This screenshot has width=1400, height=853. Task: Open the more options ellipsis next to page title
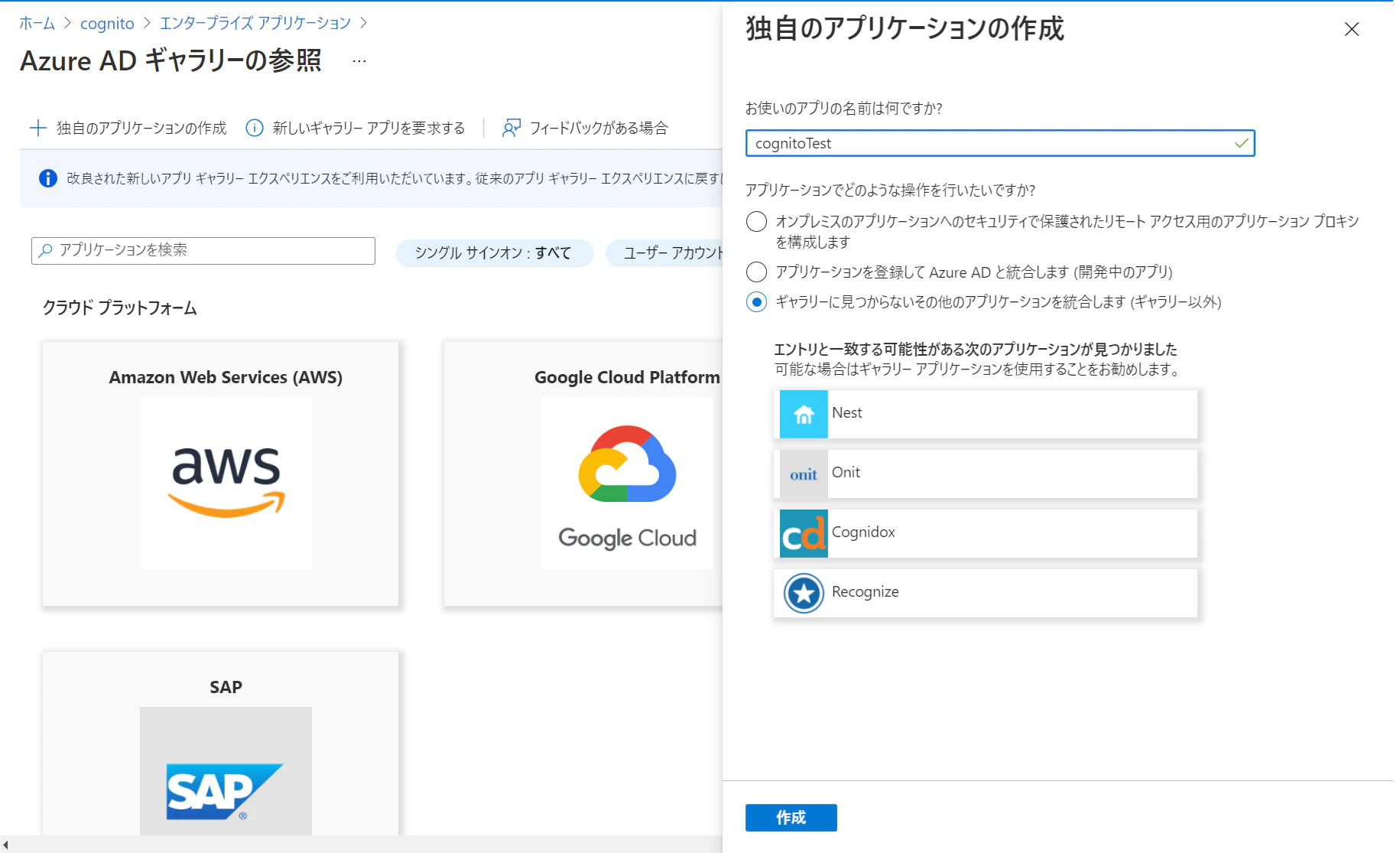point(359,61)
